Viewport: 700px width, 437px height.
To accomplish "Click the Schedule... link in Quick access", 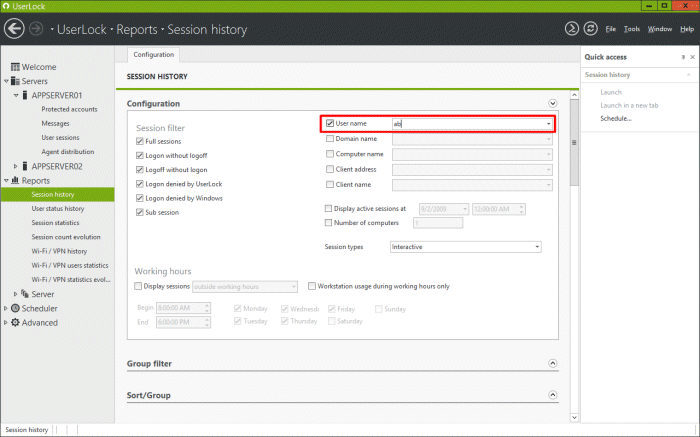I will 615,119.
